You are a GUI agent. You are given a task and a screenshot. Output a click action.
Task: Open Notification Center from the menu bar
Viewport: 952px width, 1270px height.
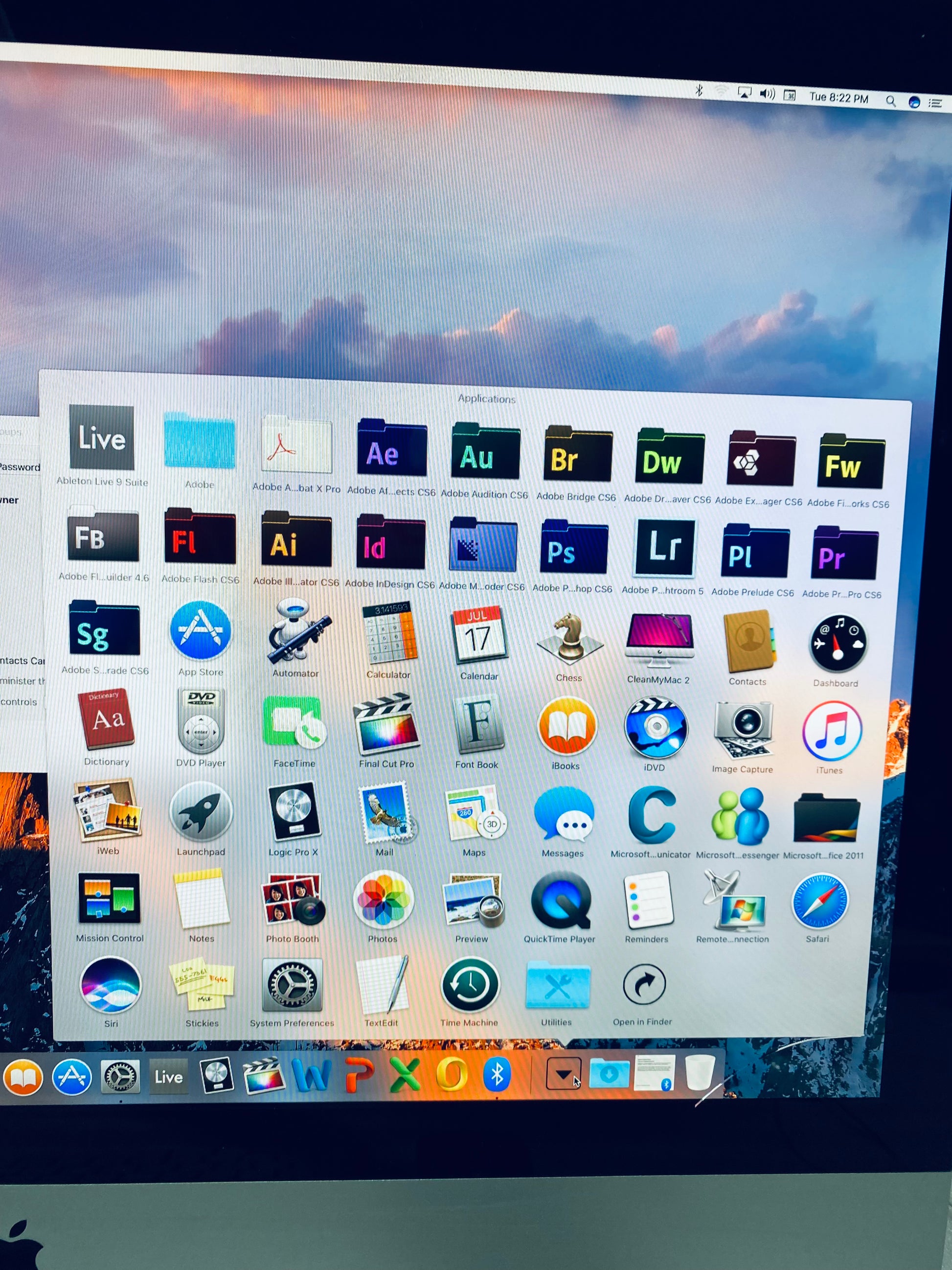point(935,103)
